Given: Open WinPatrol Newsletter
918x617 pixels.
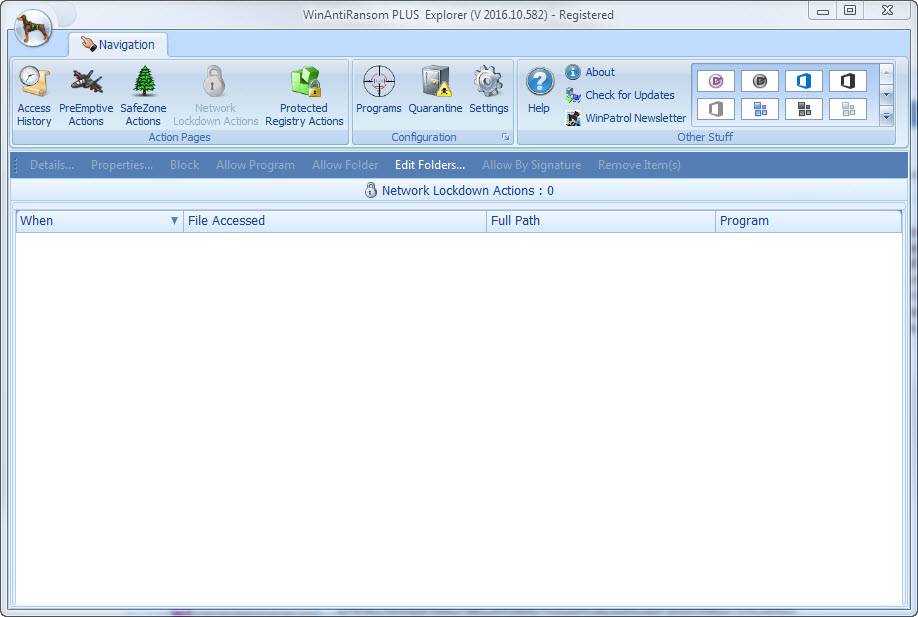Looking at the screenshot, I should point(625,118).
